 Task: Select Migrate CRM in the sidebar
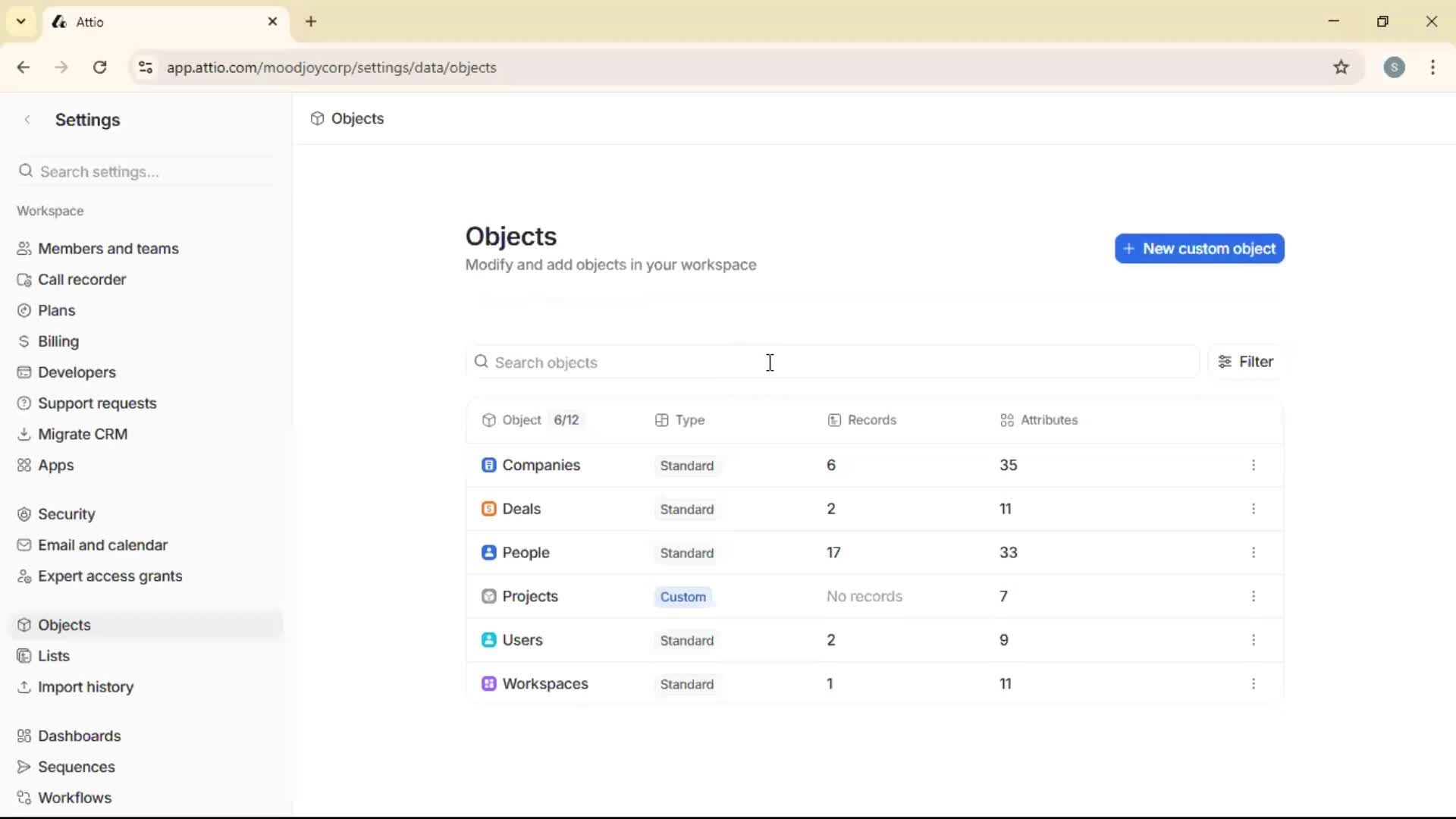click(82, 434)
